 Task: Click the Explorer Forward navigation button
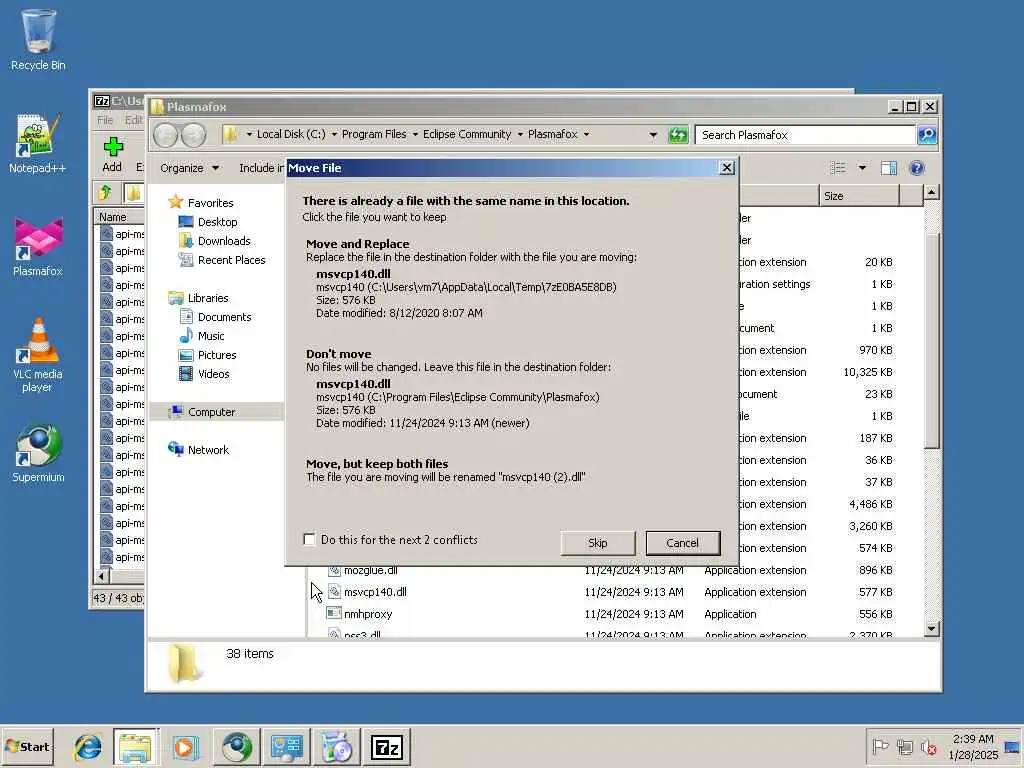tap(193, 135)
